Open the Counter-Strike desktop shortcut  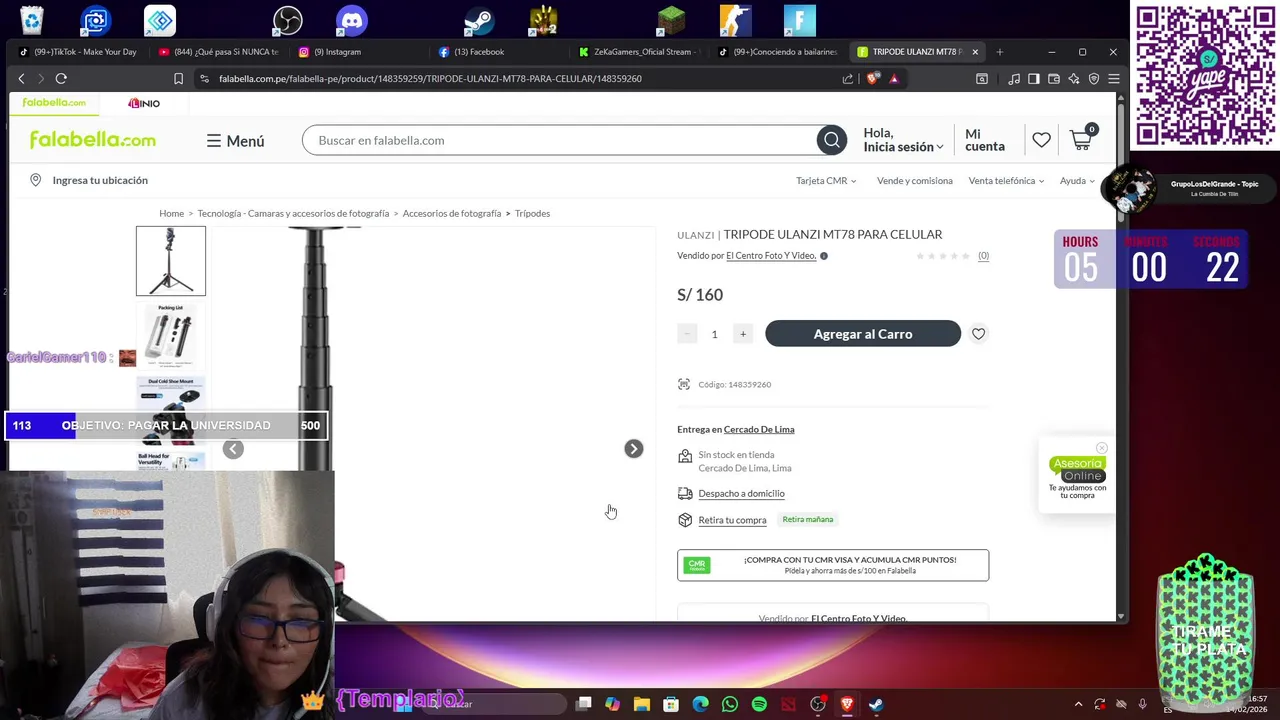click(x=735, y=20)
